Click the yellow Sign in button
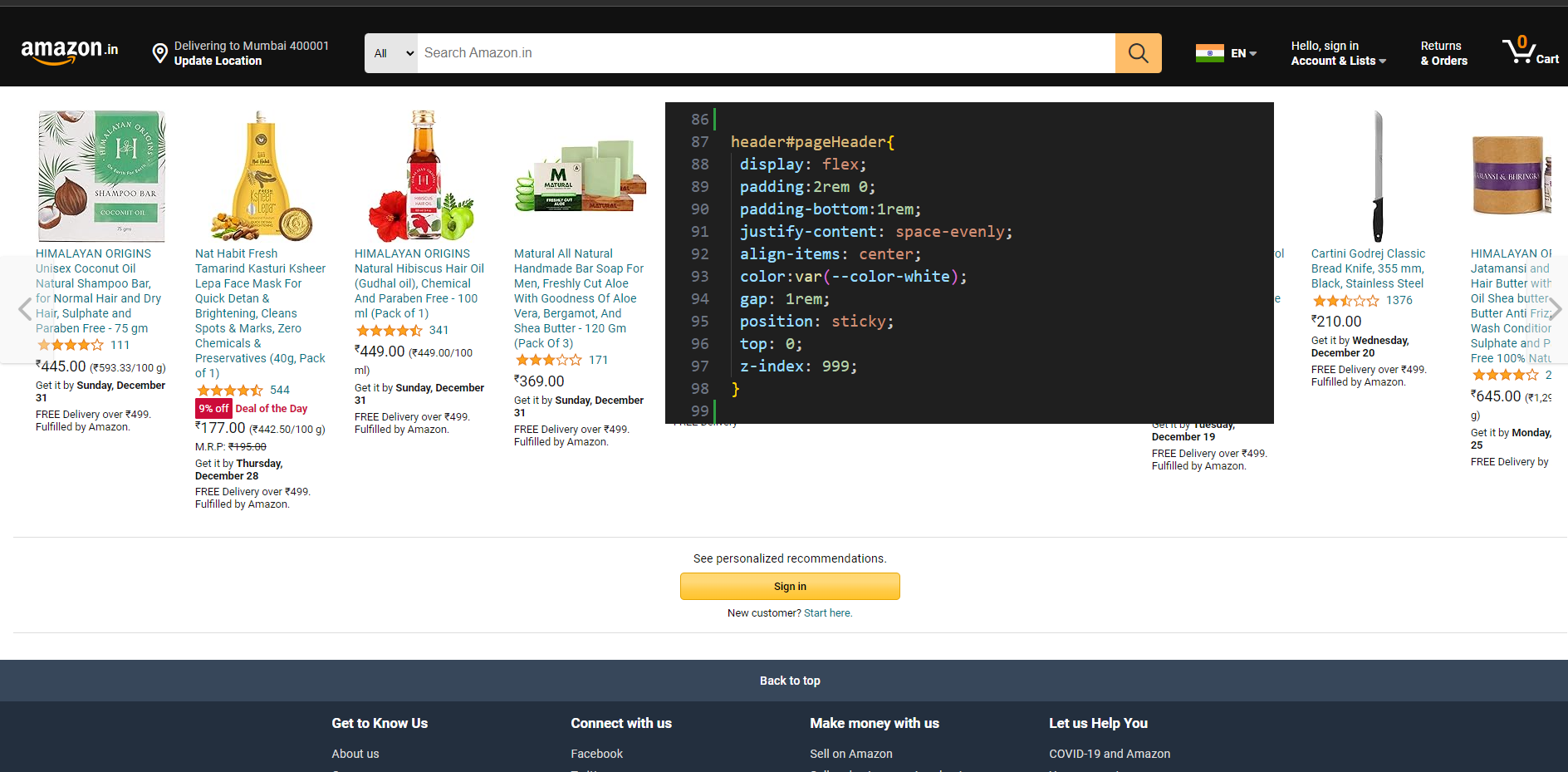The width and height of the screenshot is (1568, 772). (790, 586)
